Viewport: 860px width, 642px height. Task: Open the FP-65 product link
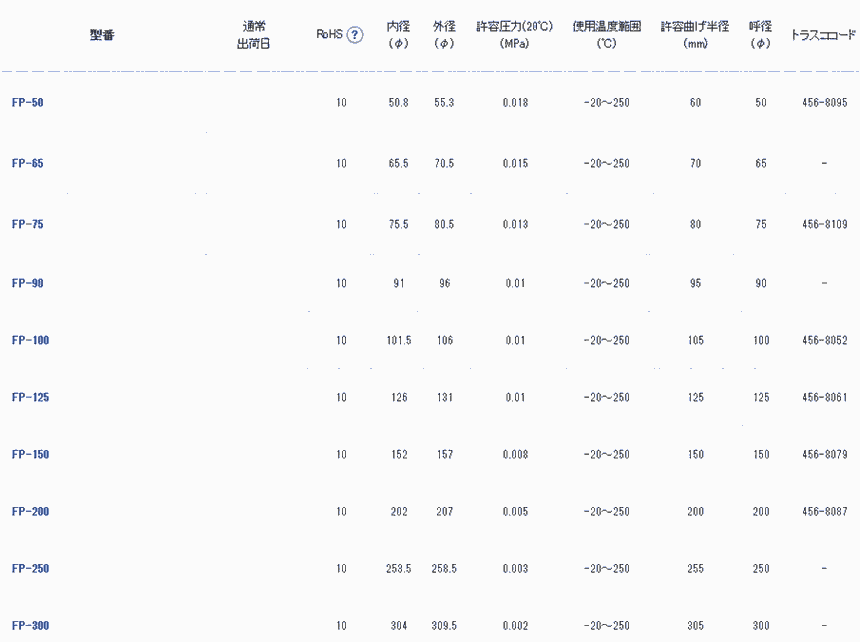click(27, 164)
